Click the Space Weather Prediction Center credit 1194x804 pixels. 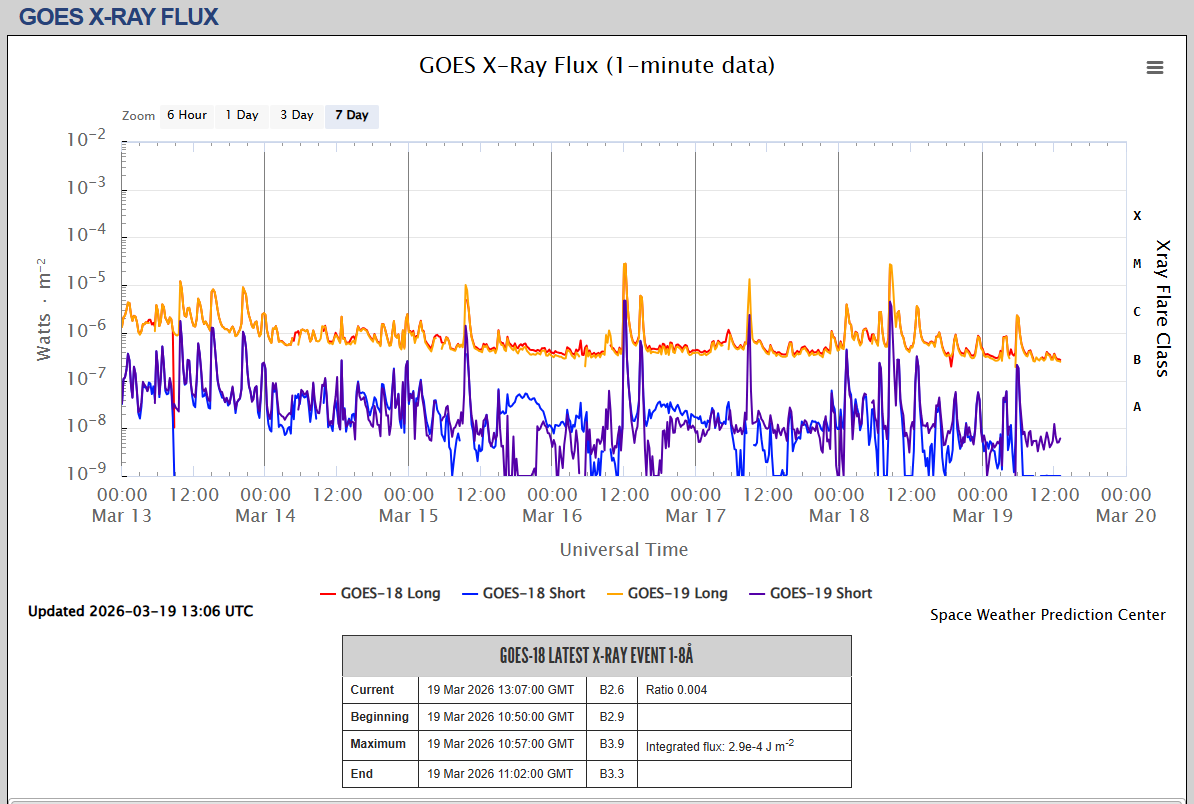[x=1047, y=615]
